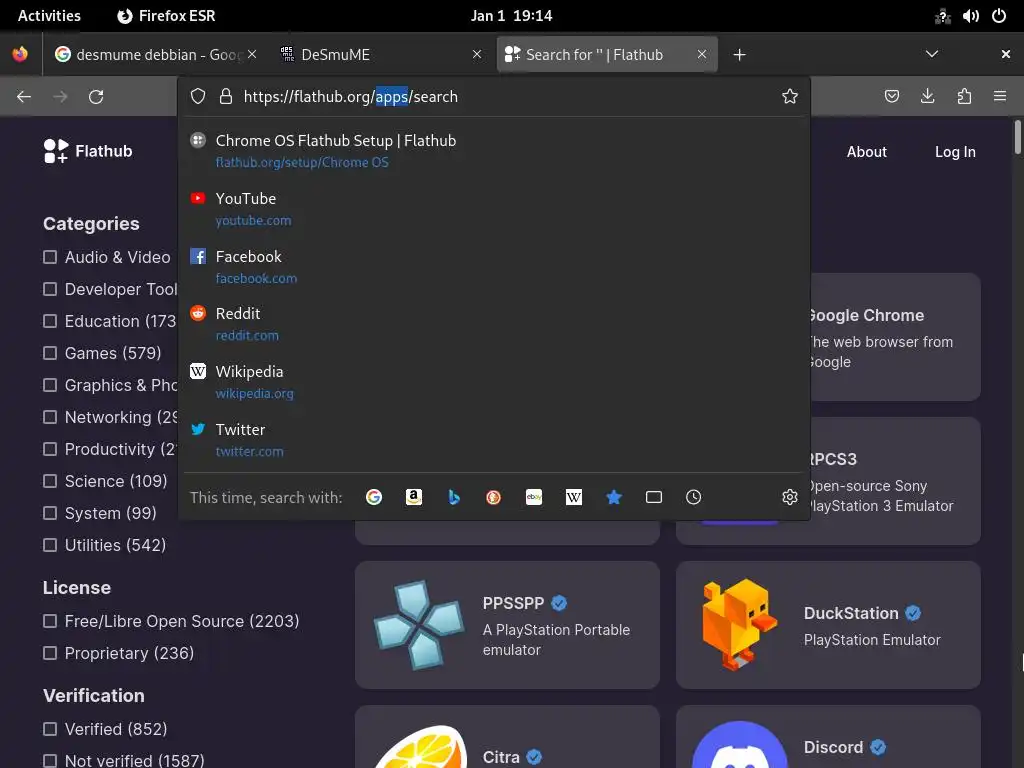Expand the list all tabs chevron
Image resolution: width=1024 pixels, height=768 pixels.
pyautogui.click(x=932, y=54)
